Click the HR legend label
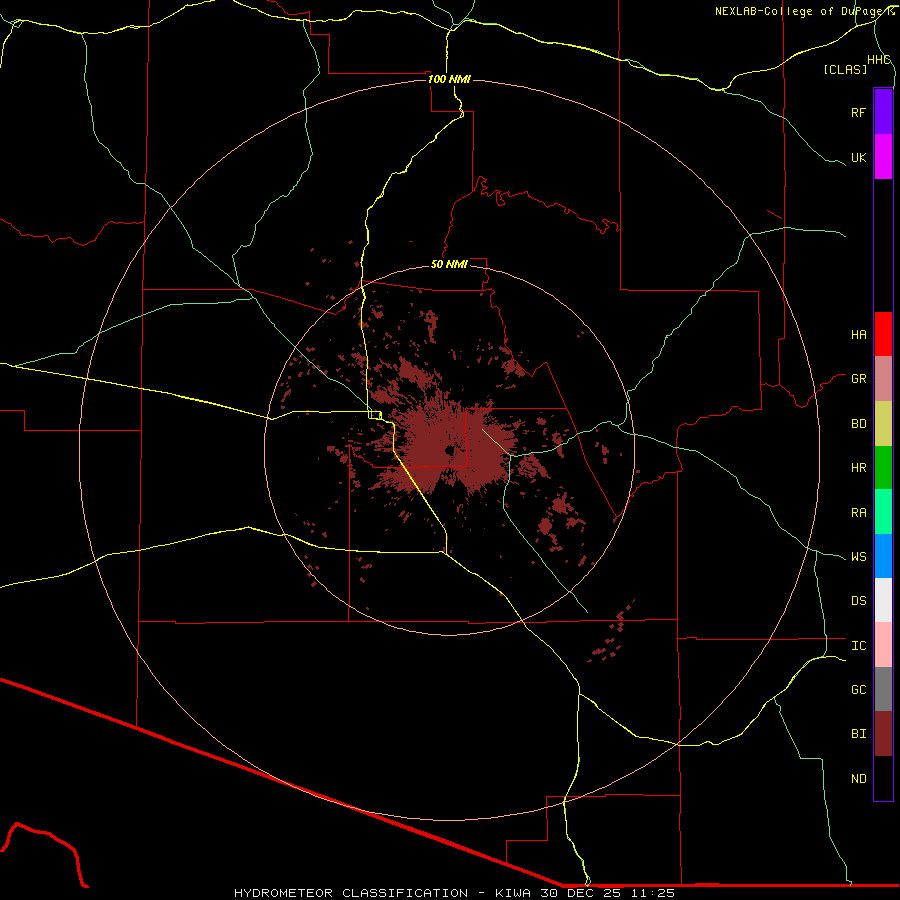900x900 pixels. click(x=858, y=468)
